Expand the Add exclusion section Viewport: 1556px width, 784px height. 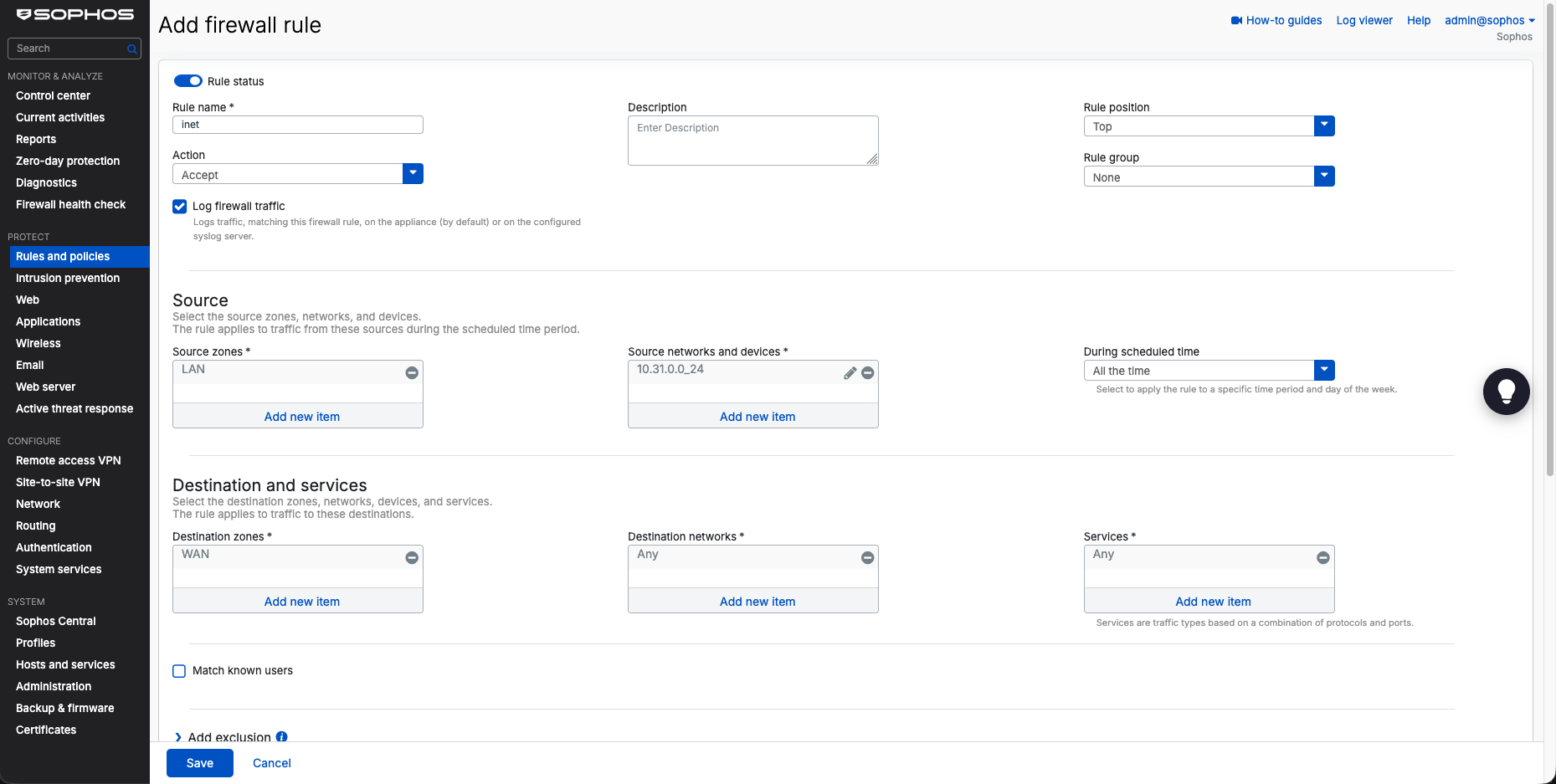pyautogui.click(x=223, y=737)
